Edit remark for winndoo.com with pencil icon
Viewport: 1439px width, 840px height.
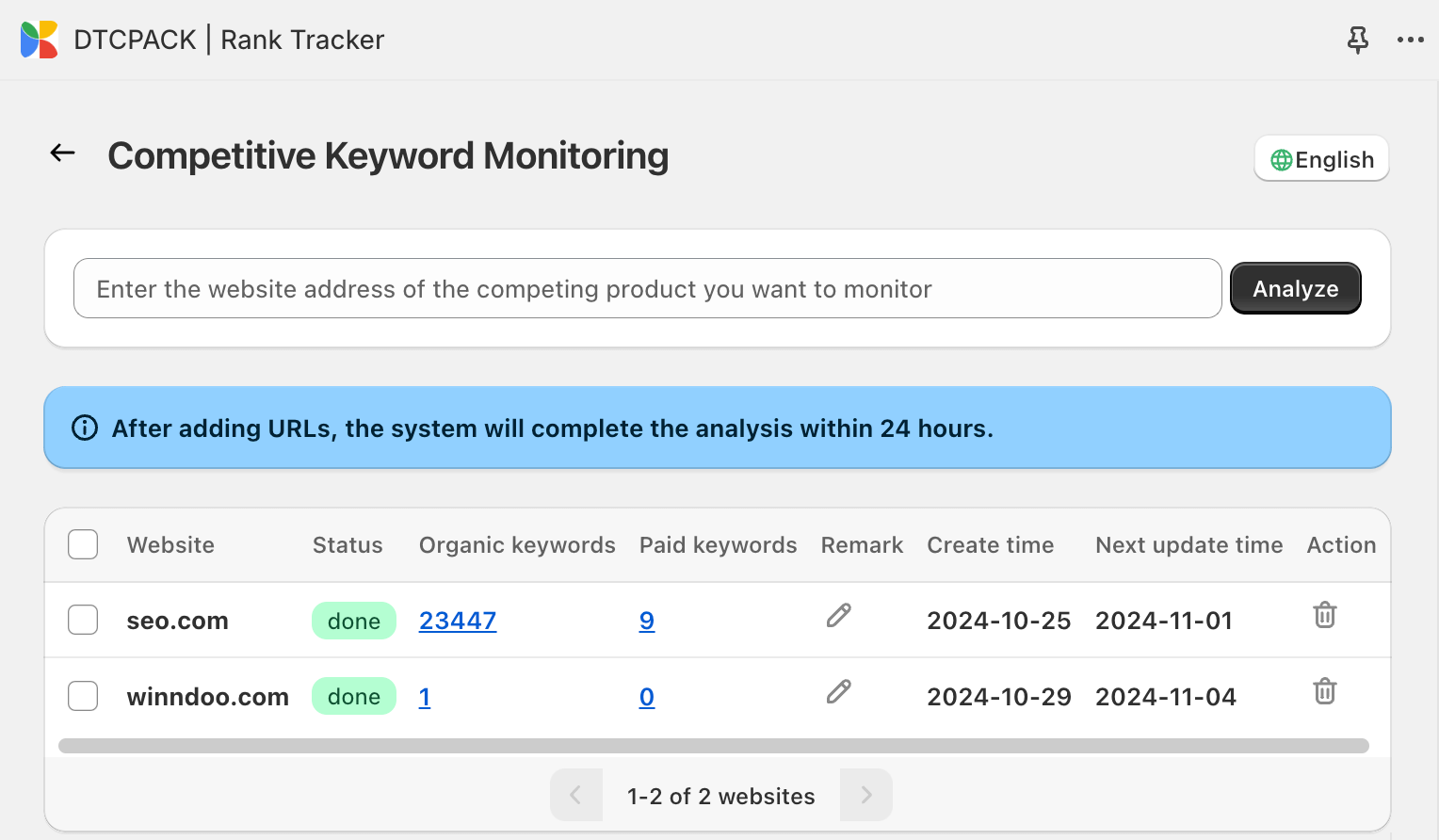pyautogui.click(x=838, y=692)
